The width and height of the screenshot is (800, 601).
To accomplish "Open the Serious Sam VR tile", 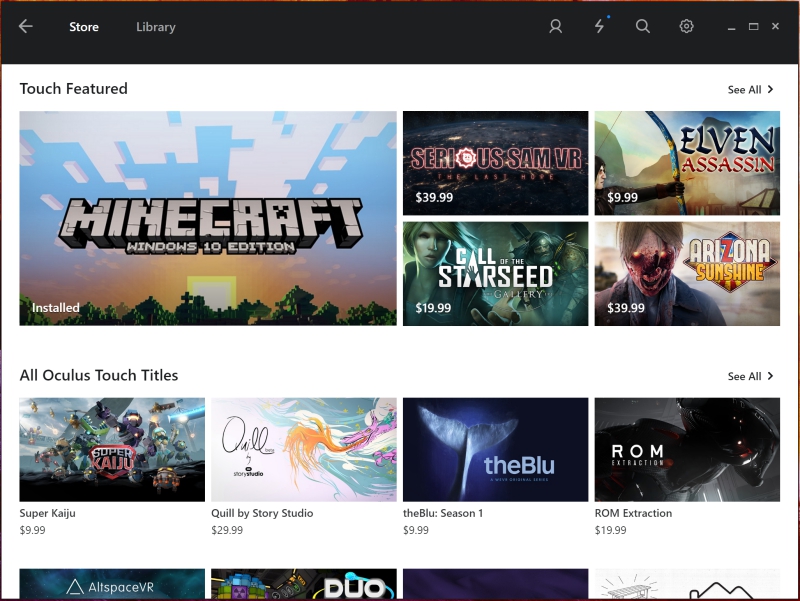I will [495, 163].
